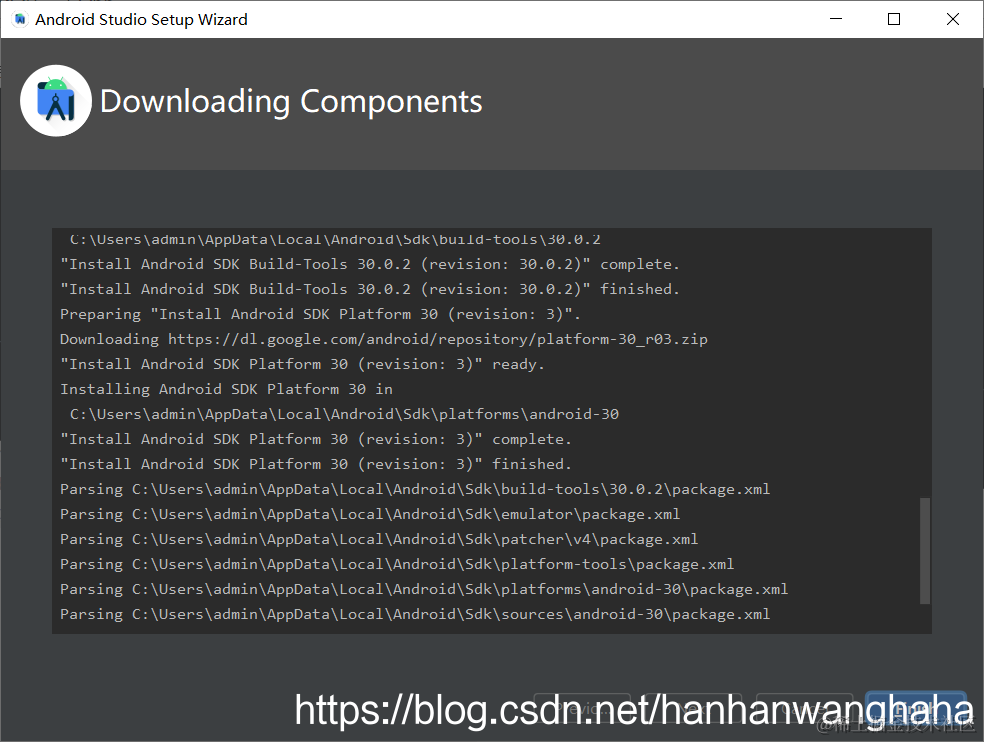Click the title bar Android Studio icon
The width and height of the screenshot is (984, 742).
(19, 19)
